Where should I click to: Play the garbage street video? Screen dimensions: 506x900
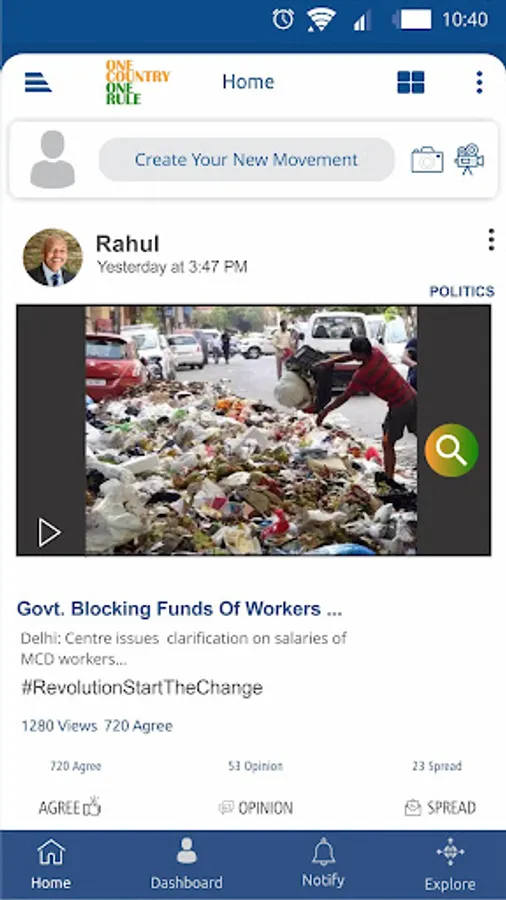pyautogui.click(x=49, y=533)
